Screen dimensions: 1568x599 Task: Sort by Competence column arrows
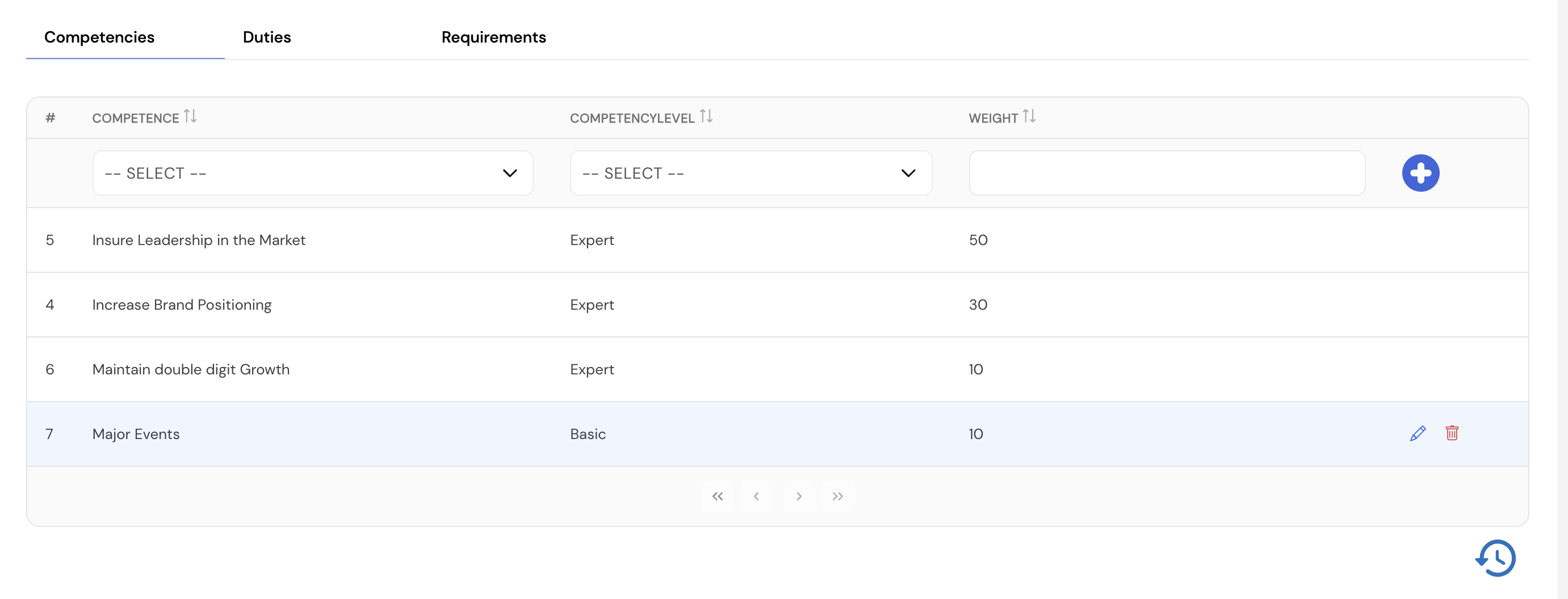click(190, 116)
